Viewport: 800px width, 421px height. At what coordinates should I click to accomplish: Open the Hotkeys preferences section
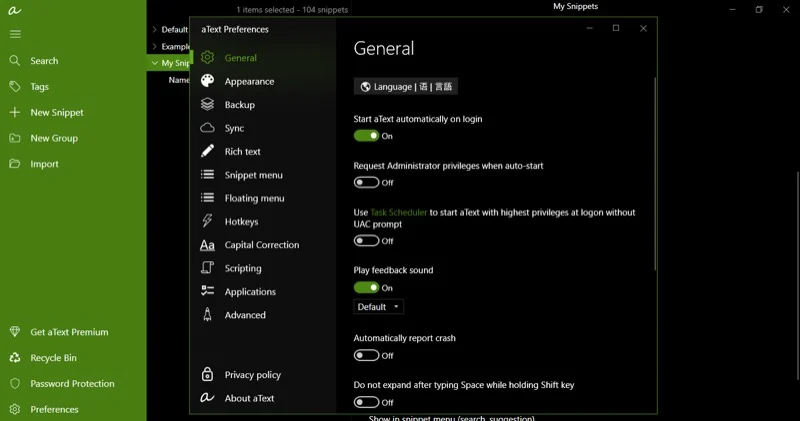point(241,222)
